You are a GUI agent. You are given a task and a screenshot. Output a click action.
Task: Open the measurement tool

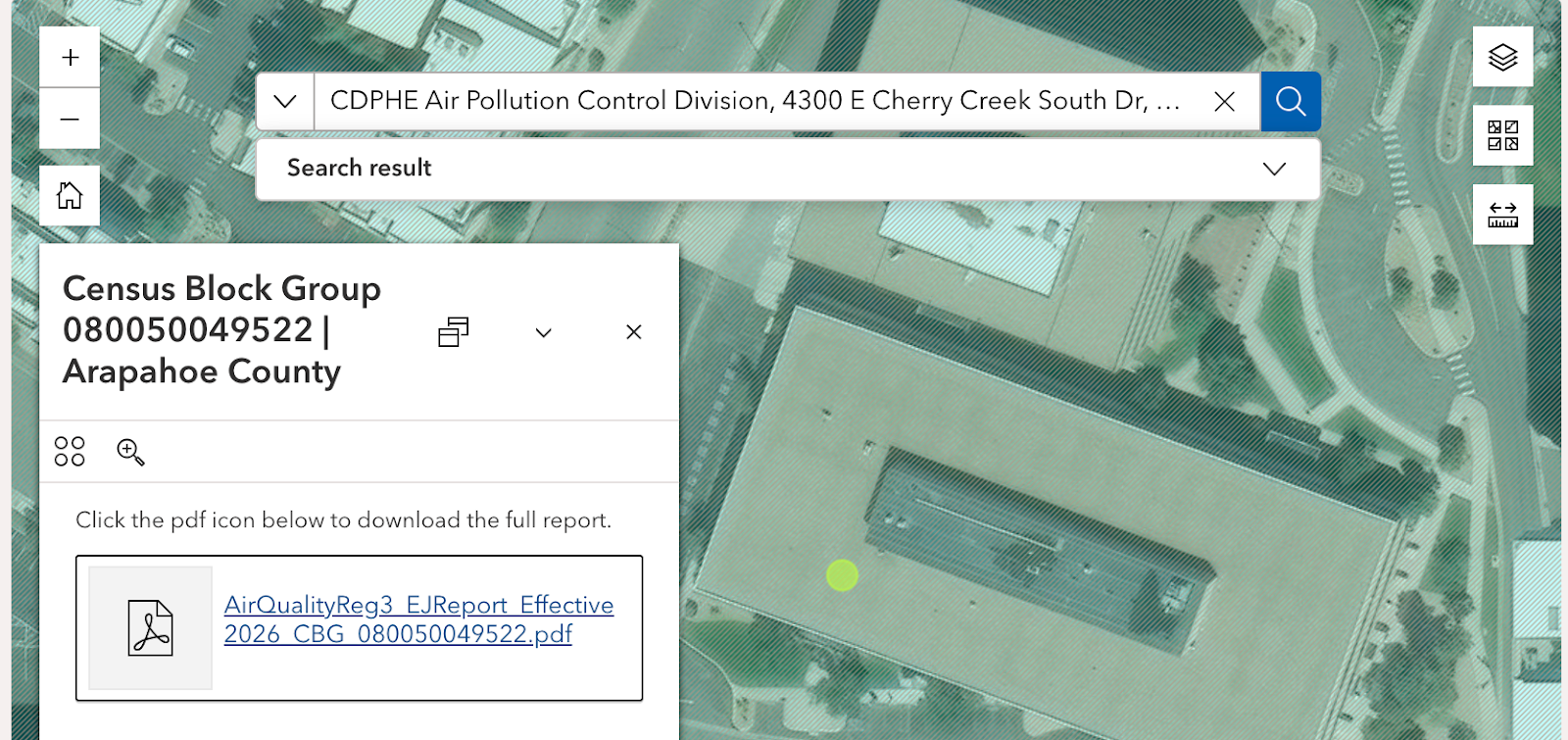click(1502, 215)
